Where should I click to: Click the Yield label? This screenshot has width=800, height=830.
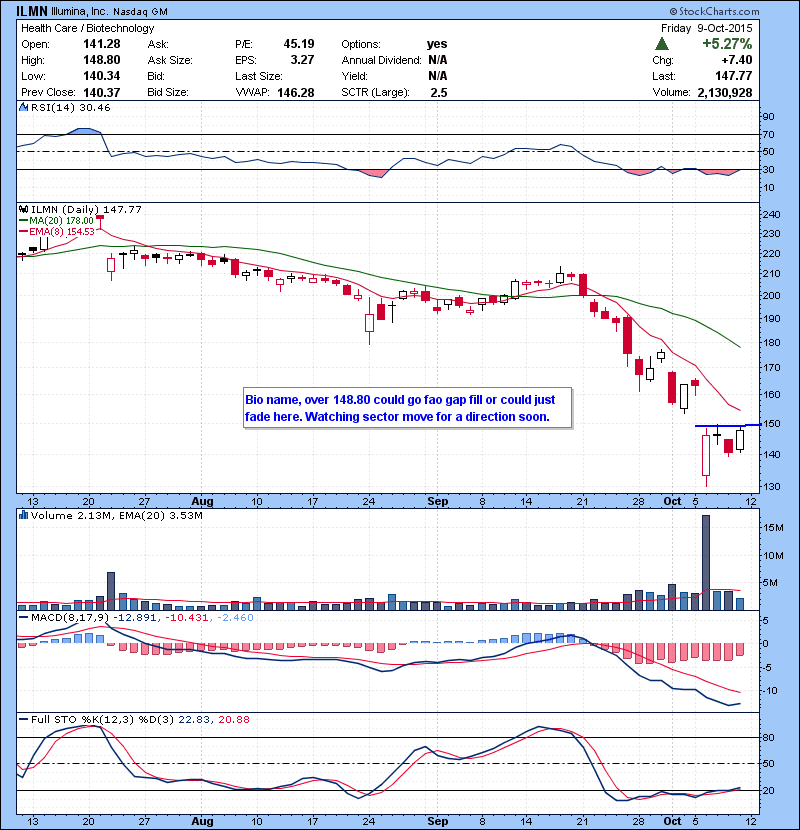point(354,76)
